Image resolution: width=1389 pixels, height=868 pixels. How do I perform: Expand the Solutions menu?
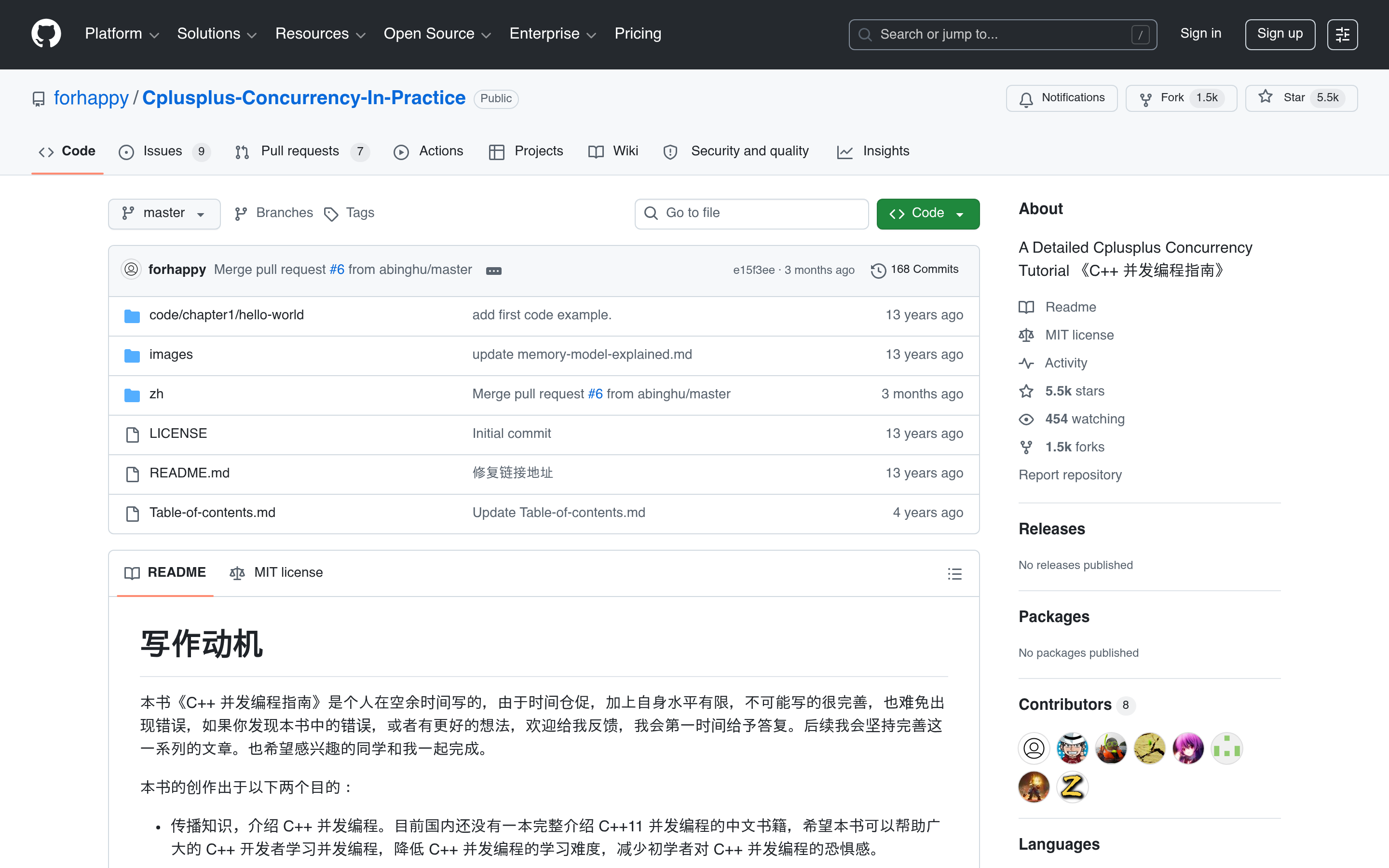coord(217,34)
